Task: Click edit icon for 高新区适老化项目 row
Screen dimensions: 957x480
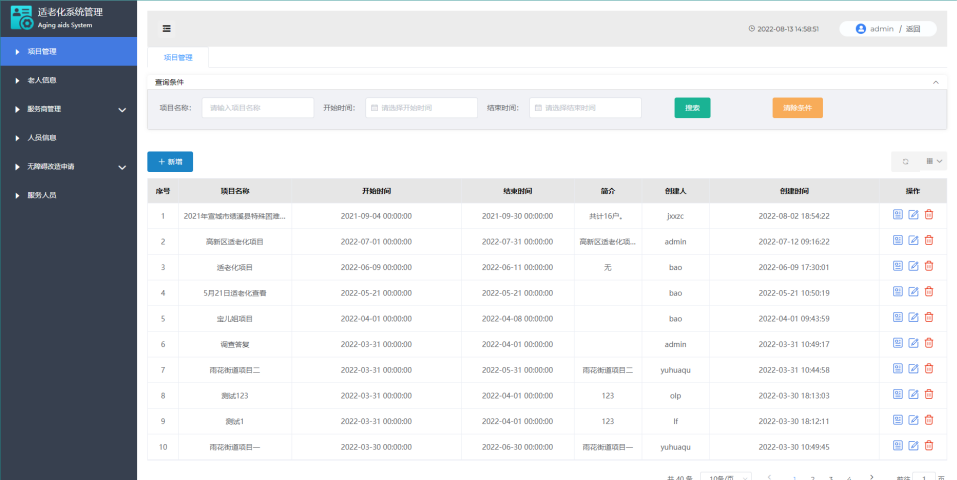Action: point(913,240)
